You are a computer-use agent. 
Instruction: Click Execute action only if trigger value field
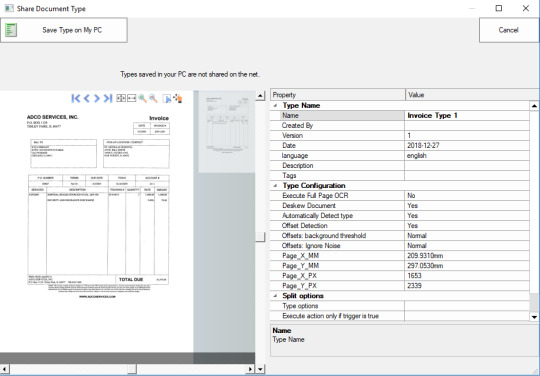coord(467,316)
